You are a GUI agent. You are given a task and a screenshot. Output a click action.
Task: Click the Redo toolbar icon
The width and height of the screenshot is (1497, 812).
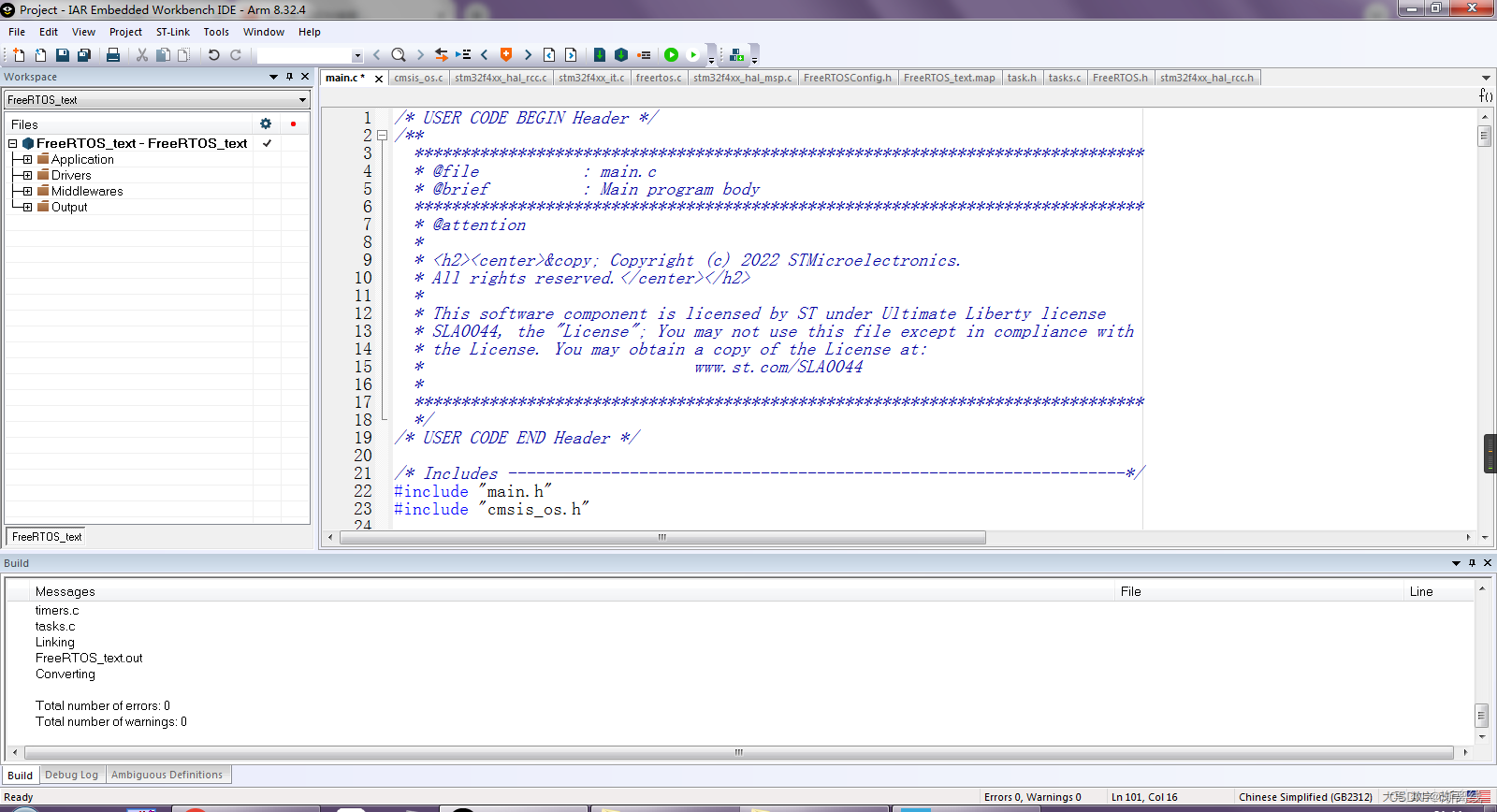(x=236, y=55)
